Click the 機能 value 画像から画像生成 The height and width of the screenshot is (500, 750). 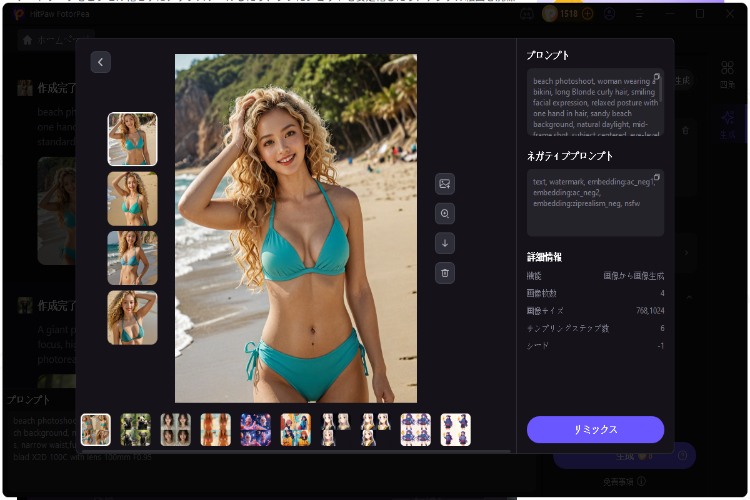[634, 276]
